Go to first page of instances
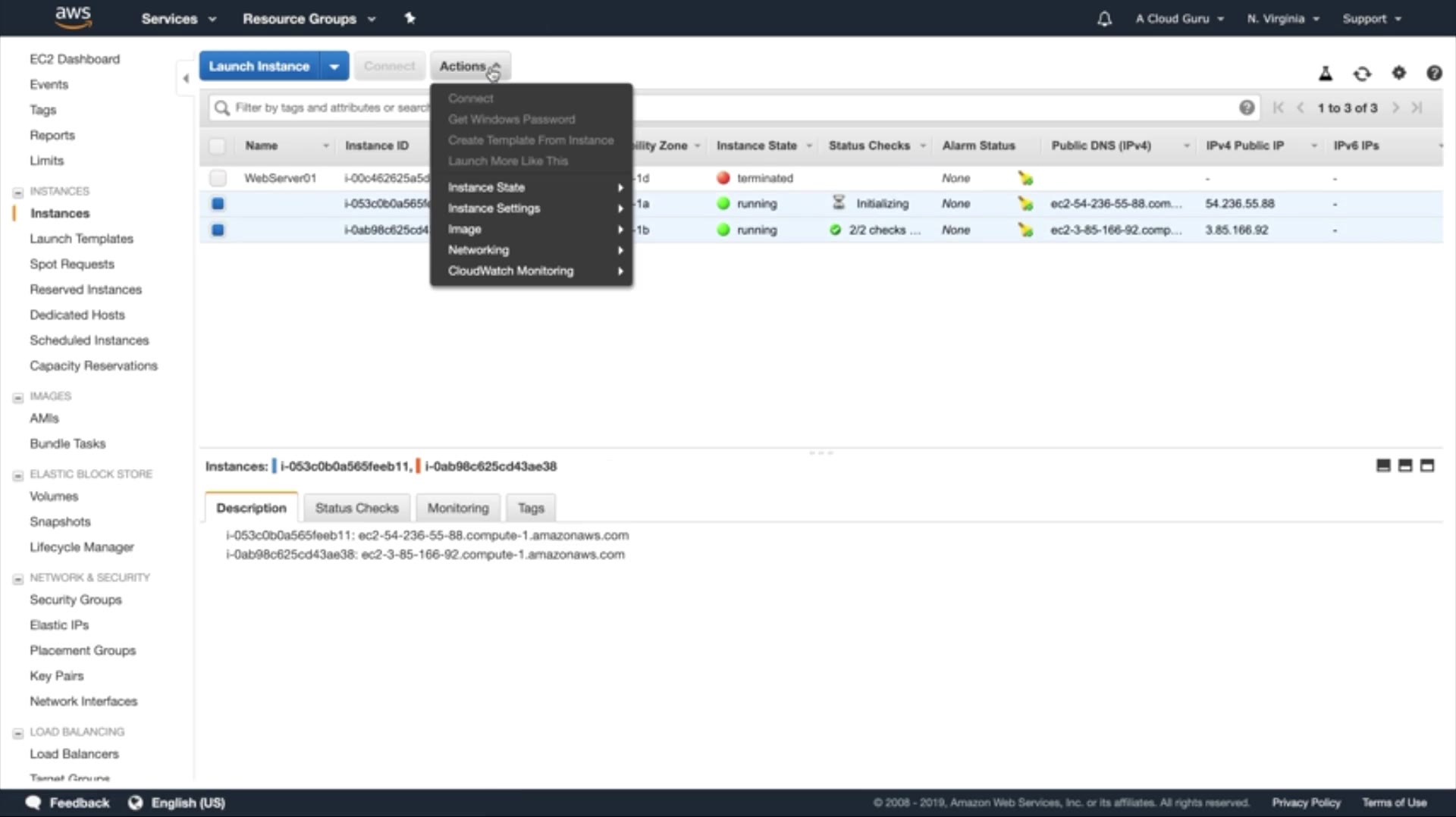Image resolution: width=1456 pixels, height=817 pixels. 1279,108
